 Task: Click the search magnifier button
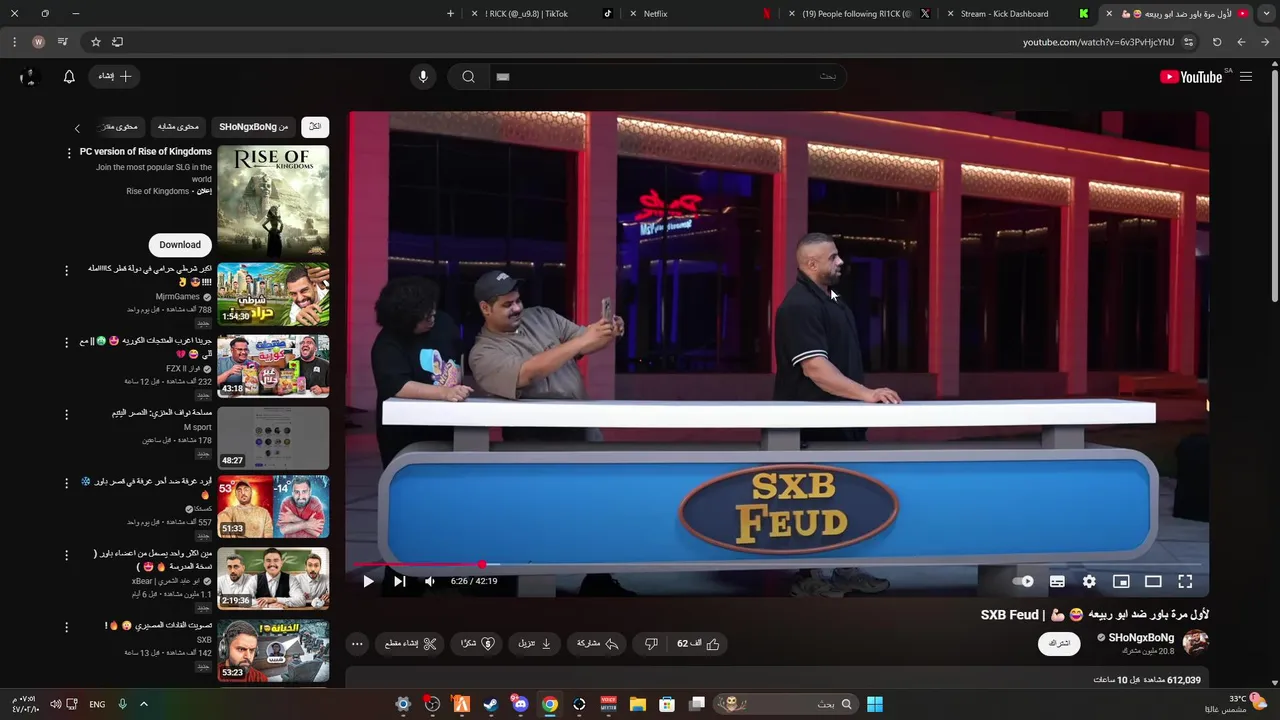pos(468,76)
